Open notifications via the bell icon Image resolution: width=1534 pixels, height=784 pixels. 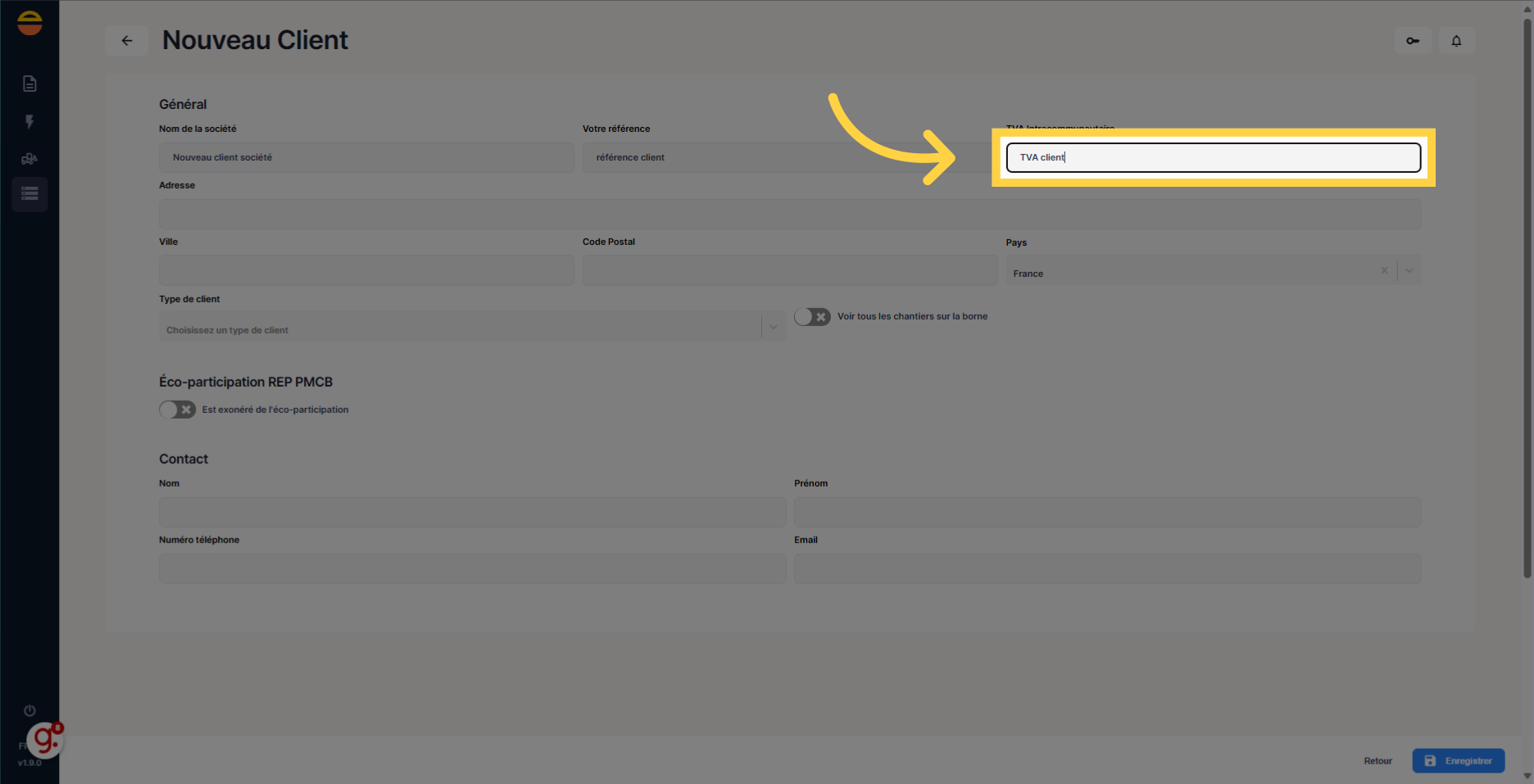[x=1456, y=40]
